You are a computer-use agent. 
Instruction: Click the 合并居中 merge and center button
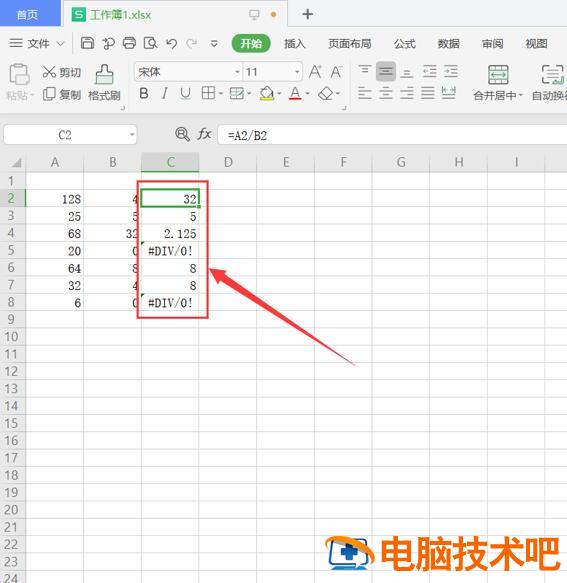click(x=498, y=83)
